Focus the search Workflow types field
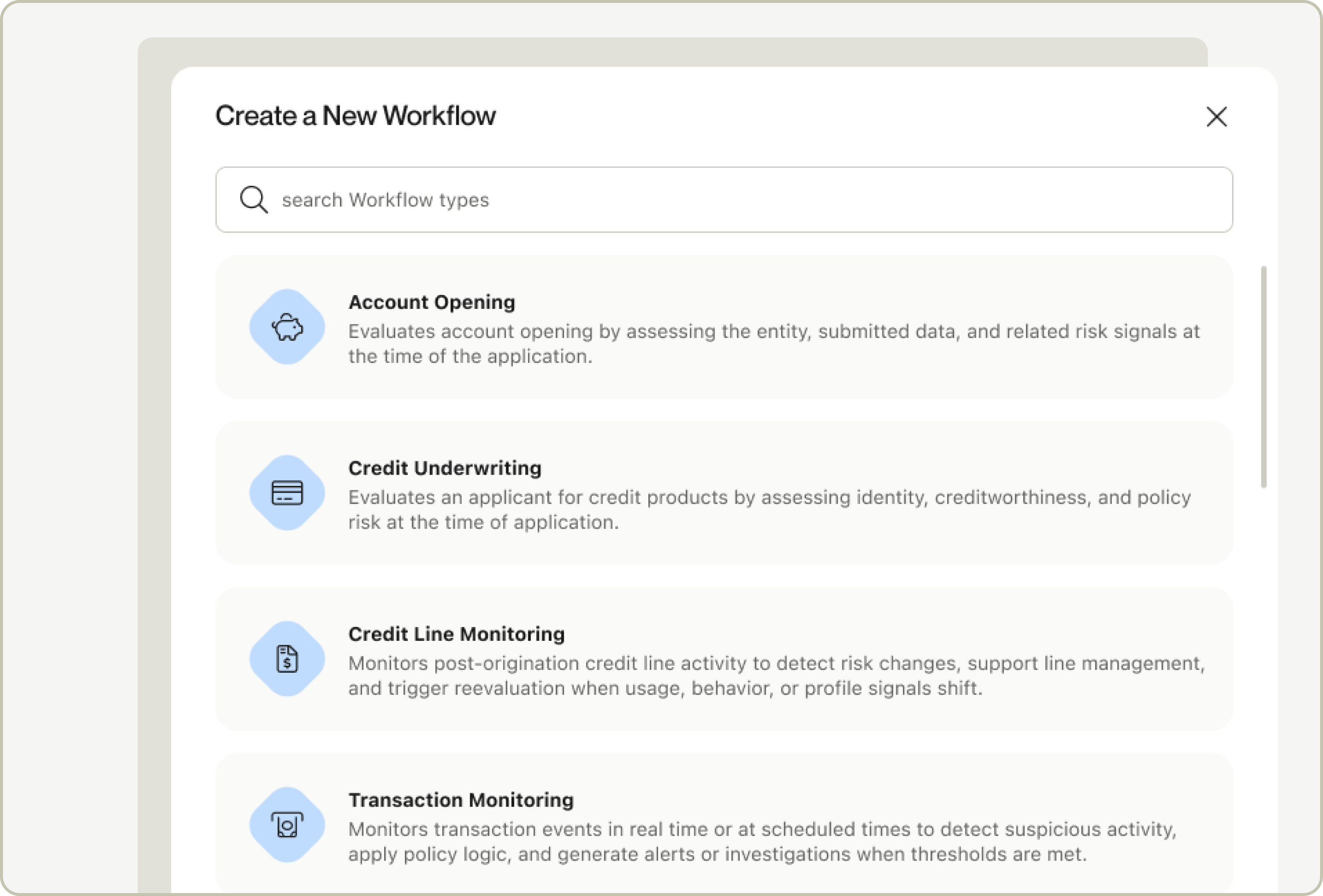This screenshot has width=1323, height=896. pos(724,200)
